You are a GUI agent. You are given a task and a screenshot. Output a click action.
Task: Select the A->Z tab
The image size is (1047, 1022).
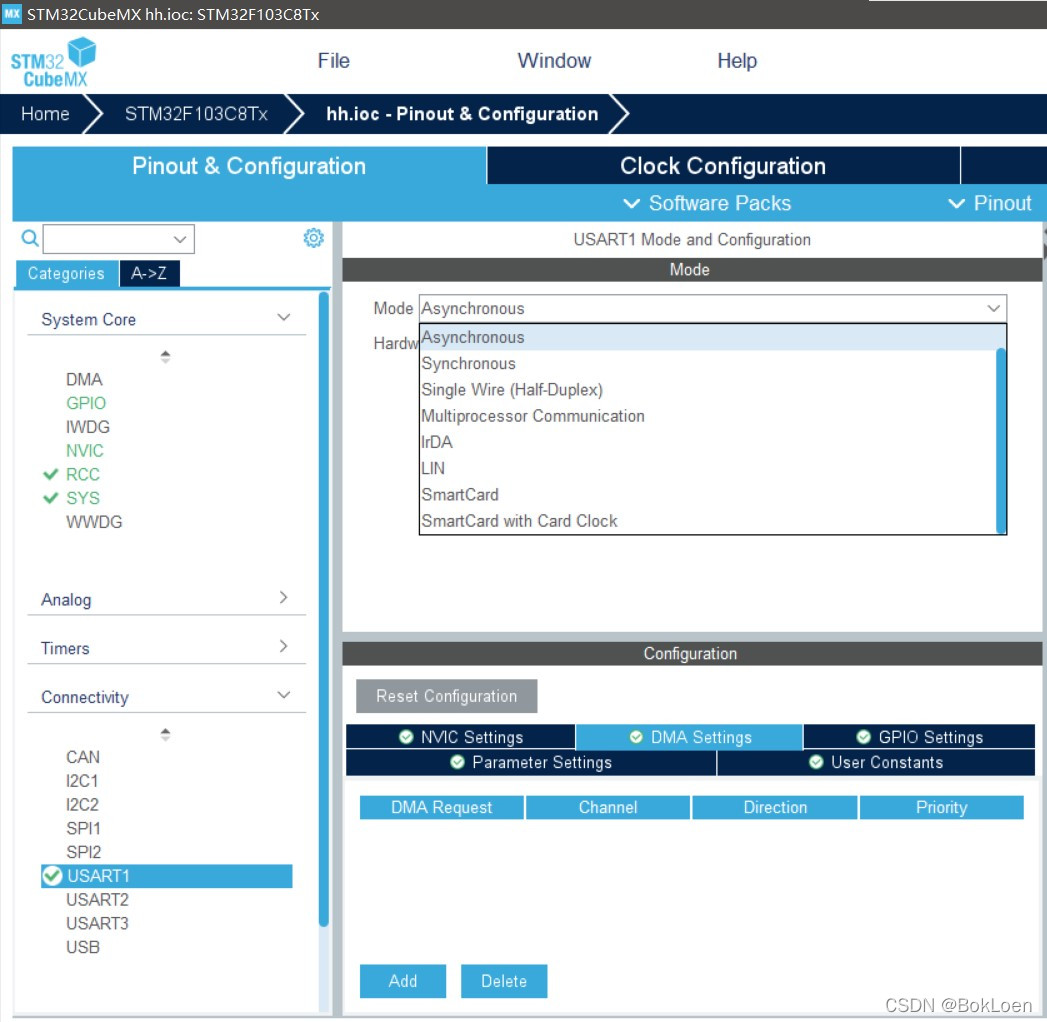tap(149, 273)
